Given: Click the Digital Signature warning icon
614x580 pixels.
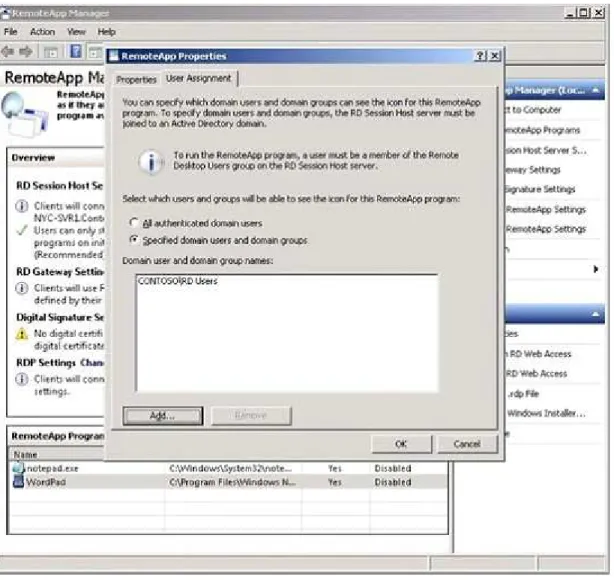Looking at the screenshot, I should tap(22, 334).
